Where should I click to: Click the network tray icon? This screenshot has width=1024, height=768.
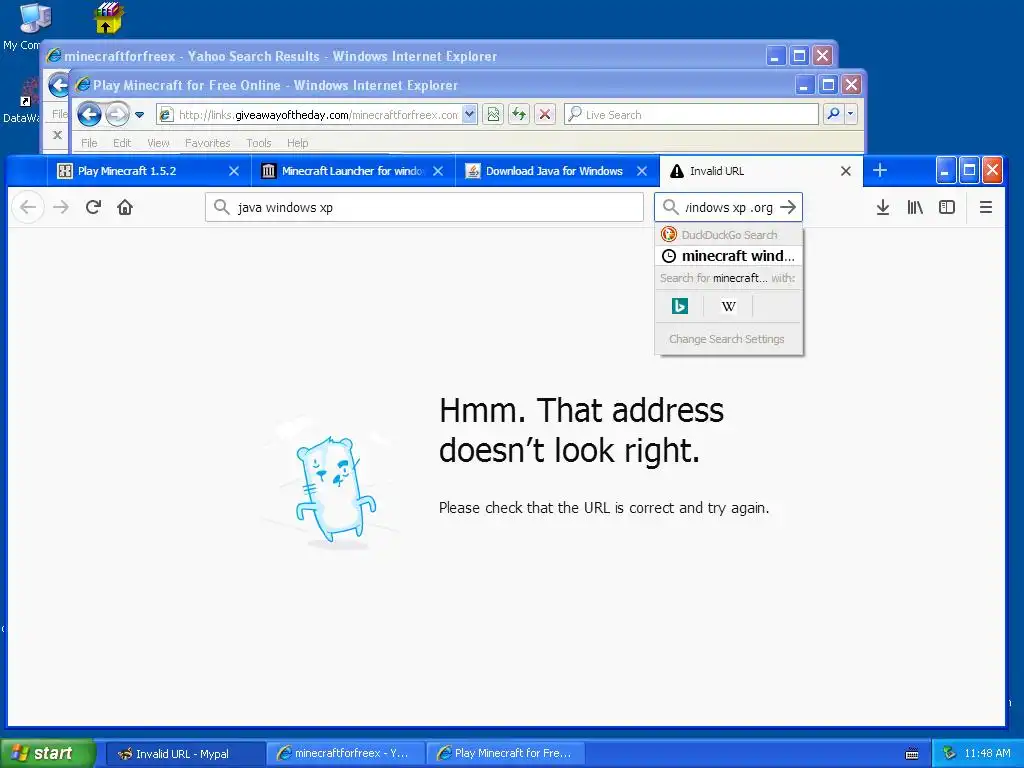(950, 754)
